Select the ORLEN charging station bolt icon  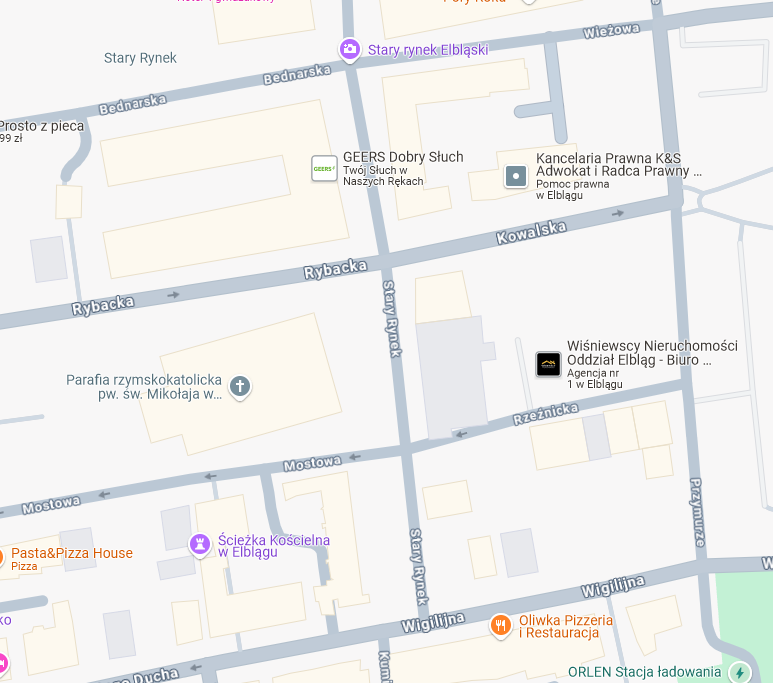(740, 673)
